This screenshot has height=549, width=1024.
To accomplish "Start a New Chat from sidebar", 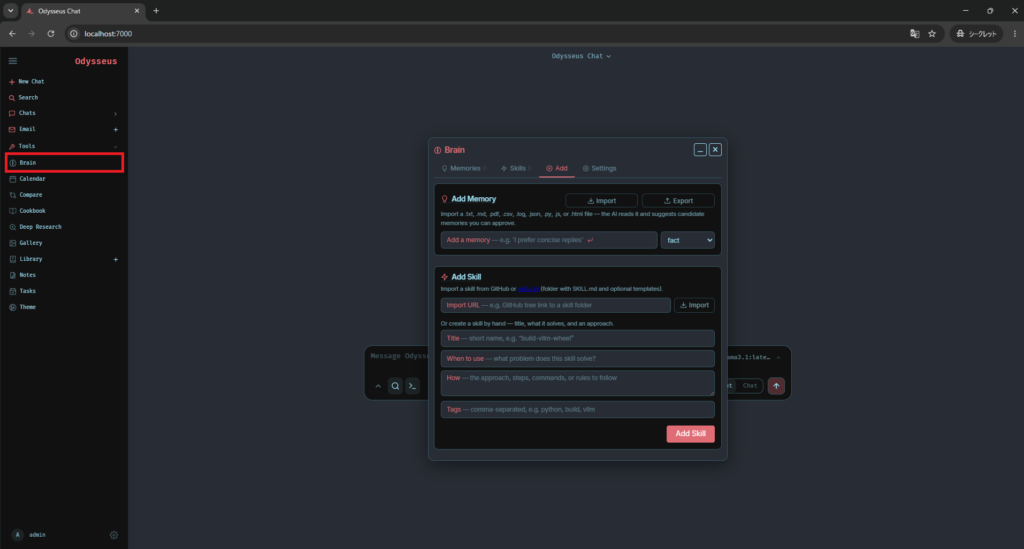I will (x=26, y=82).
